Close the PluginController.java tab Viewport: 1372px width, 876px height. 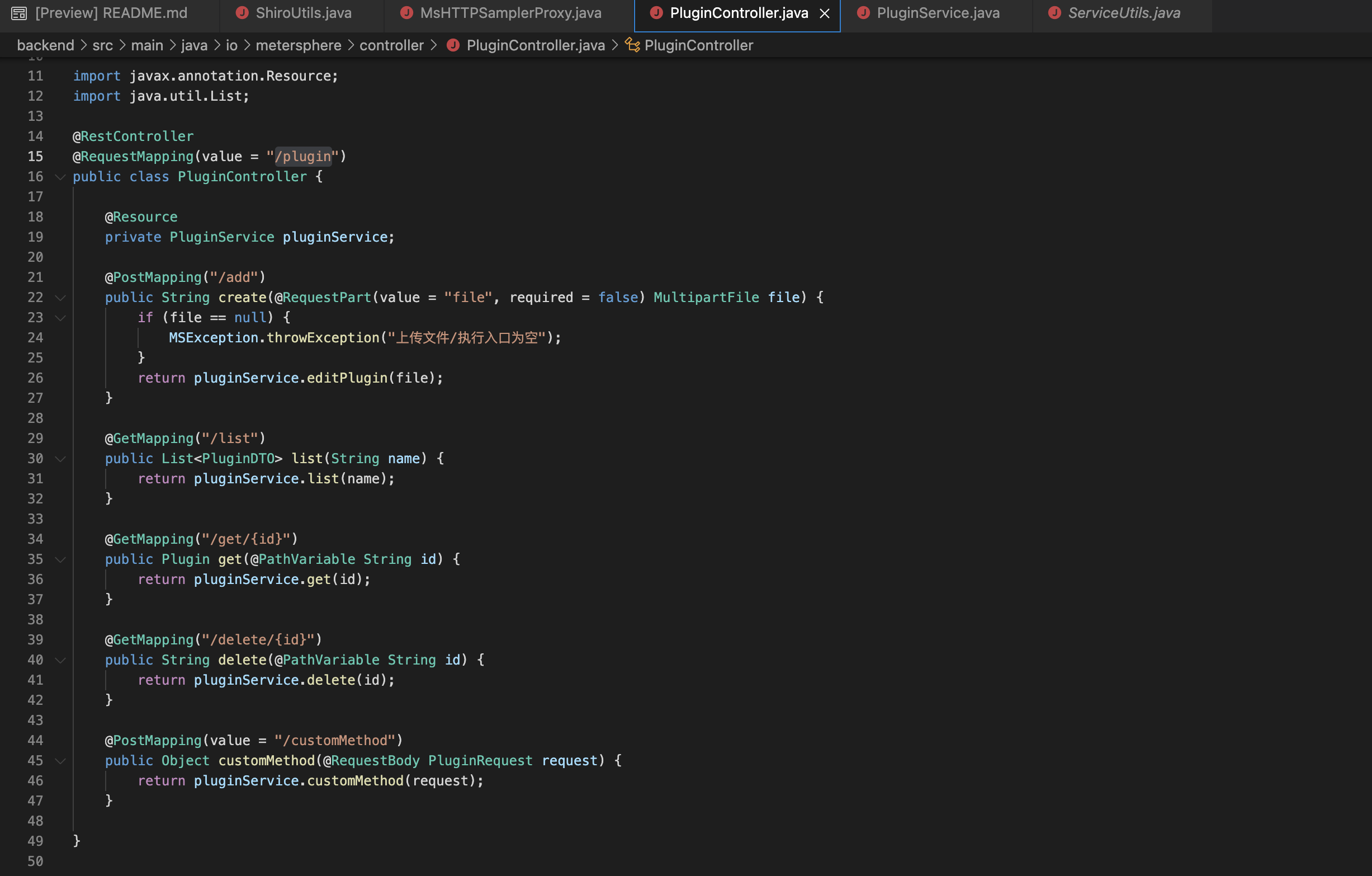point(825,13)
